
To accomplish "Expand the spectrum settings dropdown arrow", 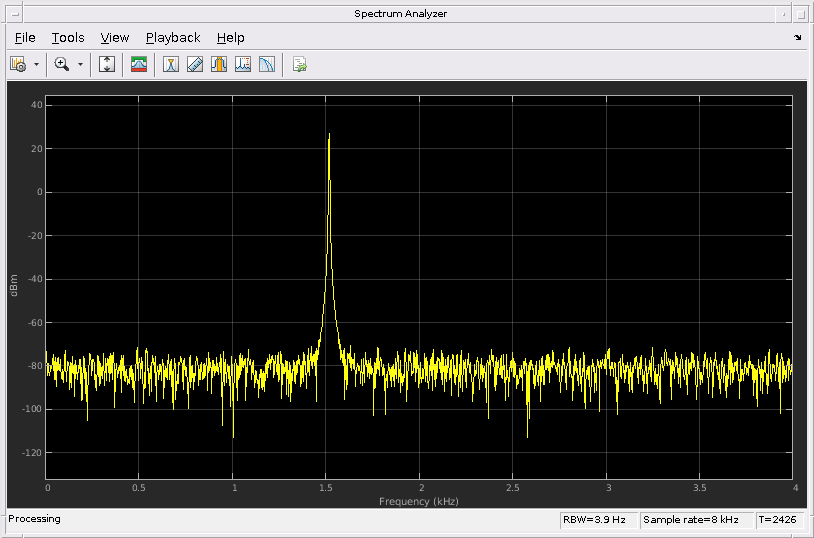I will 36,64.
